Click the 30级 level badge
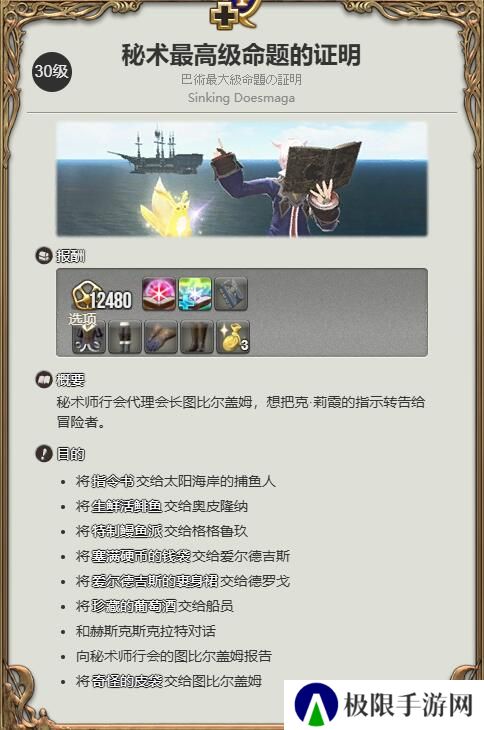The image size is (484, 730). coord(52,72)
